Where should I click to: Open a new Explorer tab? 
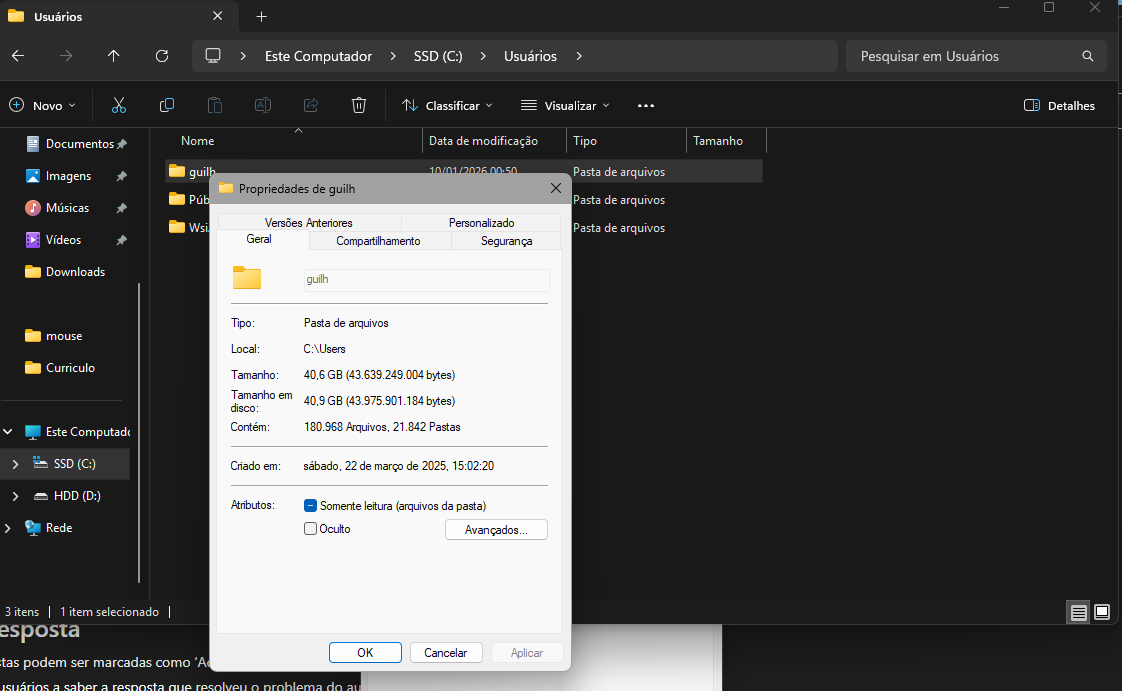(x=261, y=16)
